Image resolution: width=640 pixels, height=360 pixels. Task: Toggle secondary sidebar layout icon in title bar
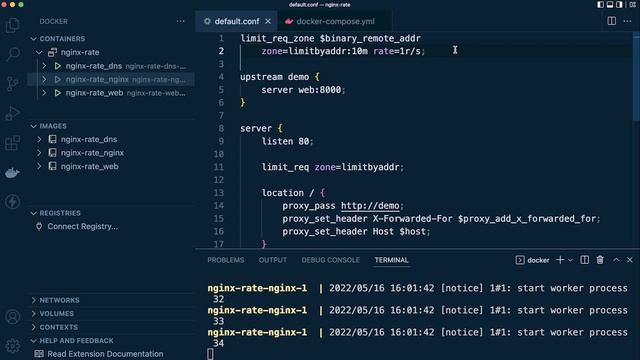619,4
